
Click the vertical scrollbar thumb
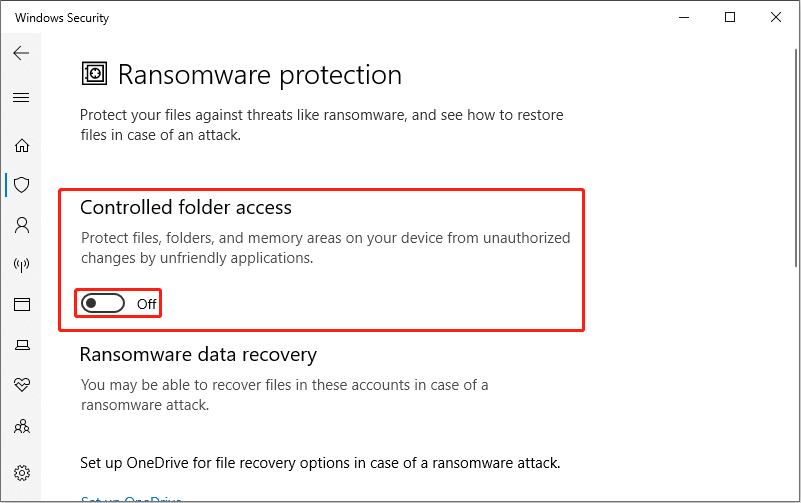[796, 157]
